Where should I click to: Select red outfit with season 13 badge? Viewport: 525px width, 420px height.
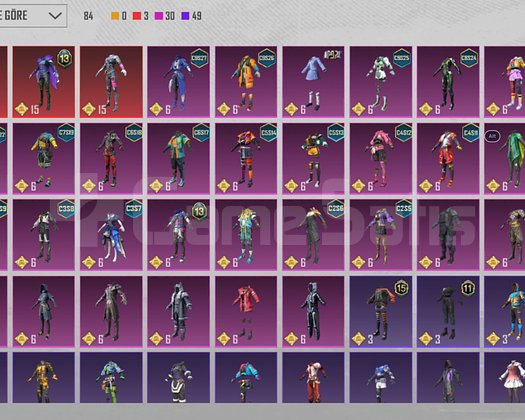coord(44,82)
